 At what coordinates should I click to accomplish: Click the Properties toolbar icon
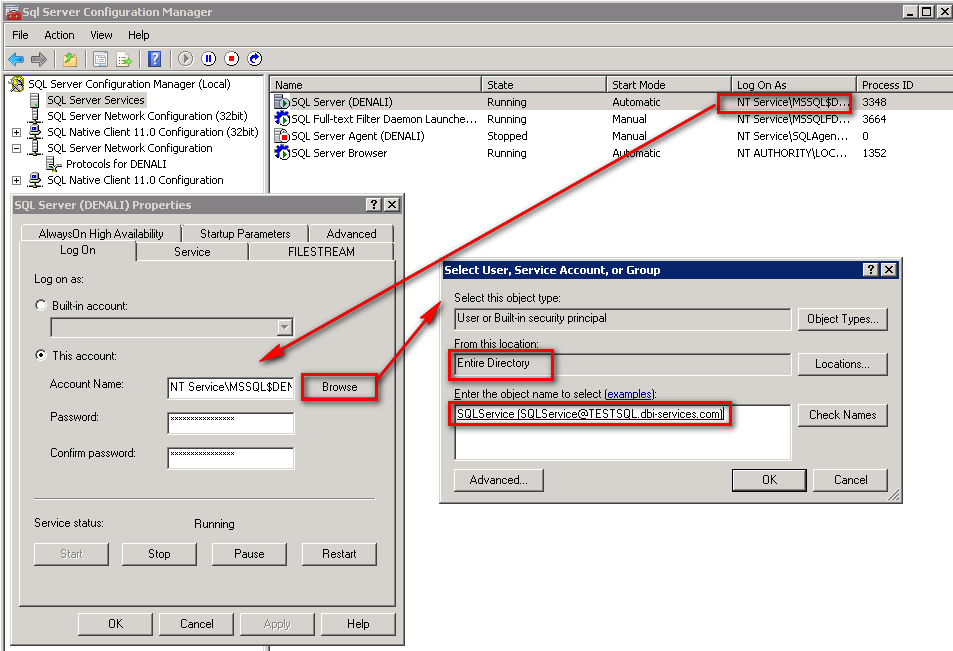[100, 60]
